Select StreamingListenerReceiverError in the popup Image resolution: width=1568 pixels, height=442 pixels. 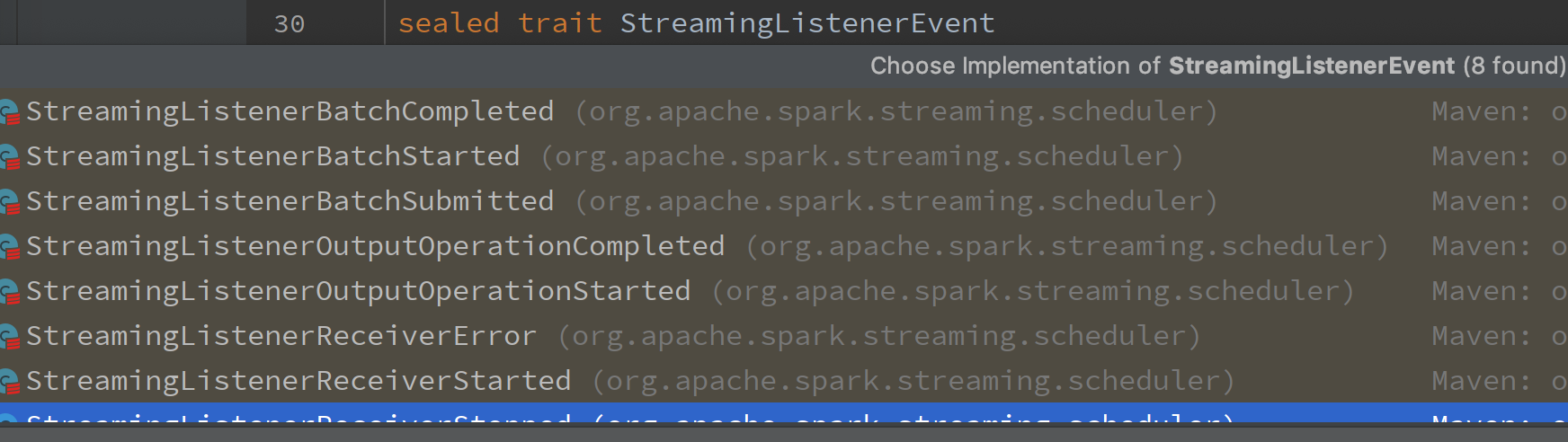pyautogui.click(x=281, y=336)
